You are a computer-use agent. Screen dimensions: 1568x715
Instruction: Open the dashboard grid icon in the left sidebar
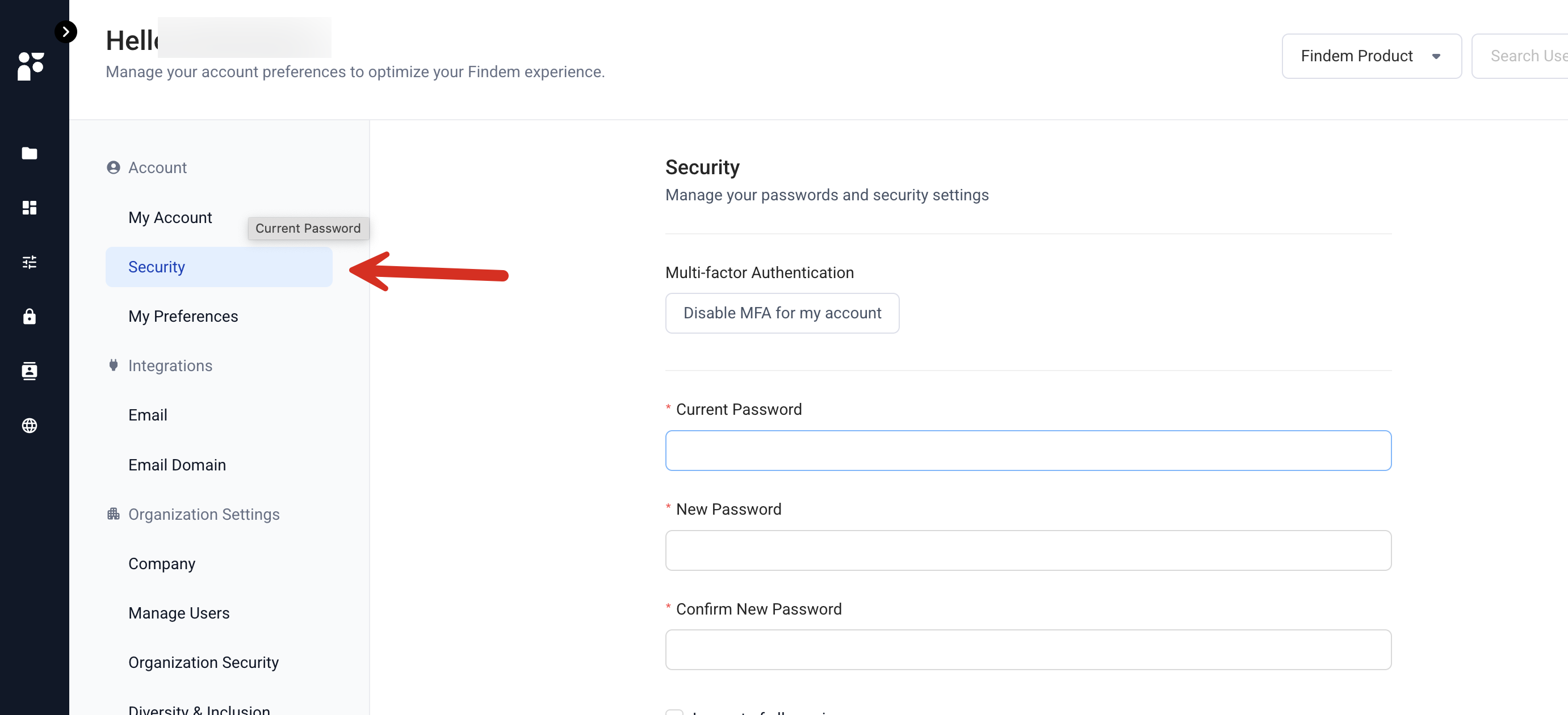[29, 208]
